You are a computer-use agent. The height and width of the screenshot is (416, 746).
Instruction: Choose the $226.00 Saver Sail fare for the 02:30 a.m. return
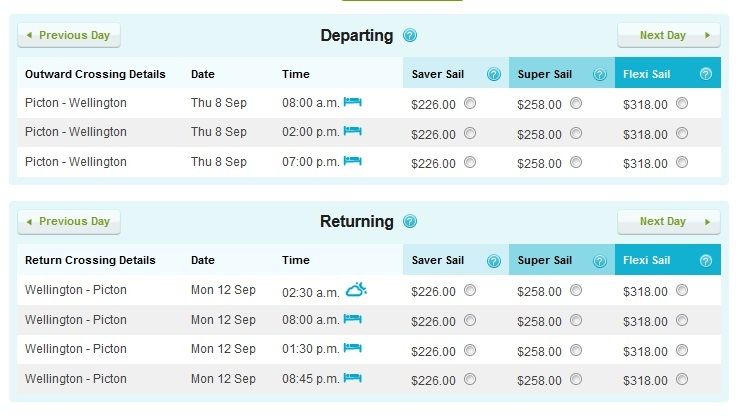(x=470, y=290)
